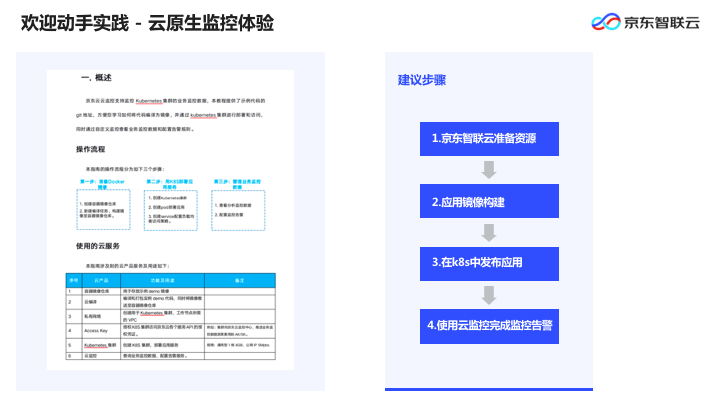Click the 第一步 Docker step title
Image resolution: width=720 pixels, height=405 pixels.
(x=102, y=184)
